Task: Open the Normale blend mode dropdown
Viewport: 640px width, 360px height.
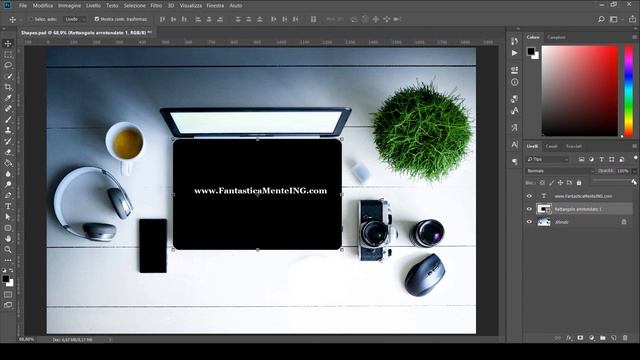Action: click(560, 171)
